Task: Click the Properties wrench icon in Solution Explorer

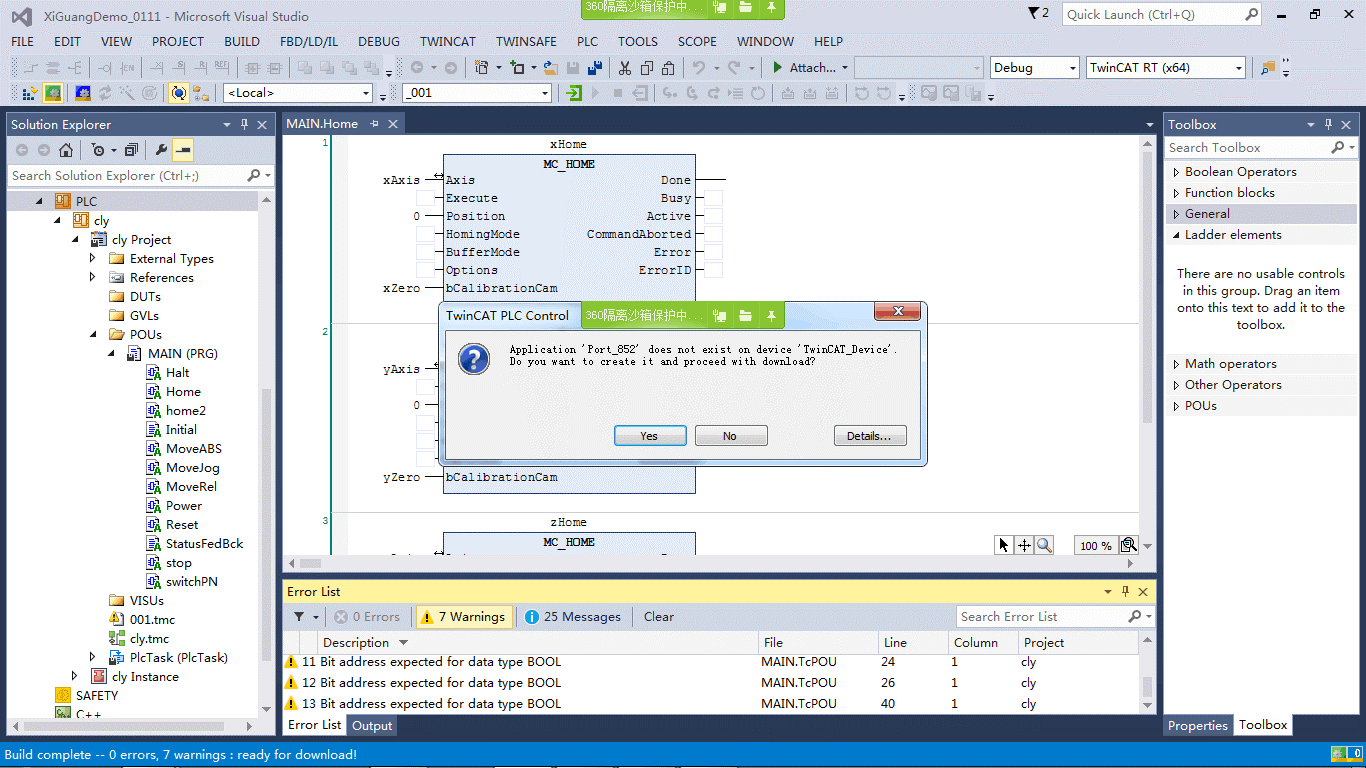Action: tap(161, 150)
